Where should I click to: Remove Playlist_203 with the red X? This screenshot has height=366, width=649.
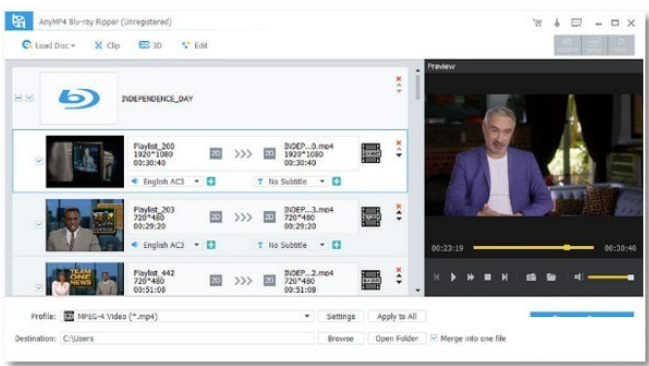399,206
